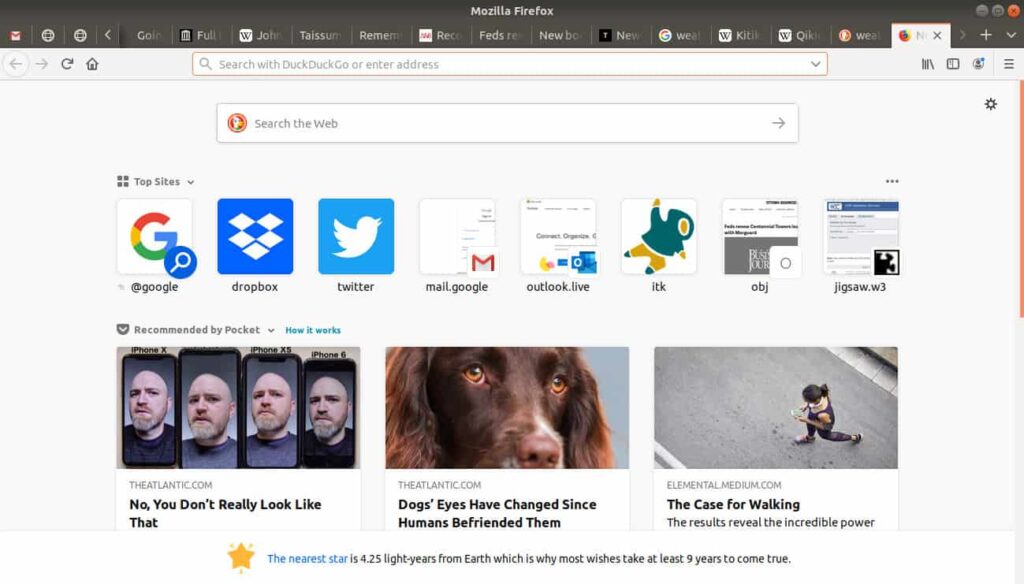
Task: Click the Top Sites grid icon
Action: point(123,182)
